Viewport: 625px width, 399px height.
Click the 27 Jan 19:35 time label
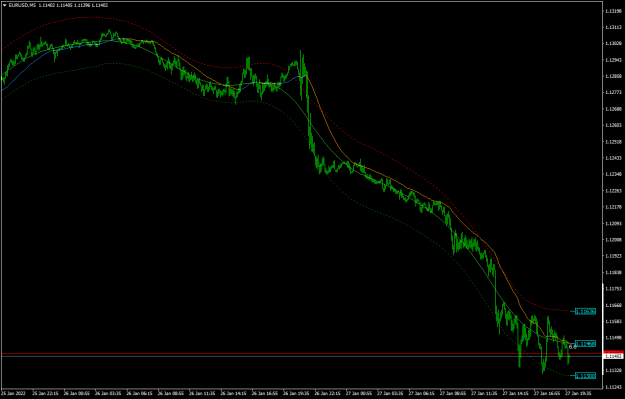(x=578, y=393)
